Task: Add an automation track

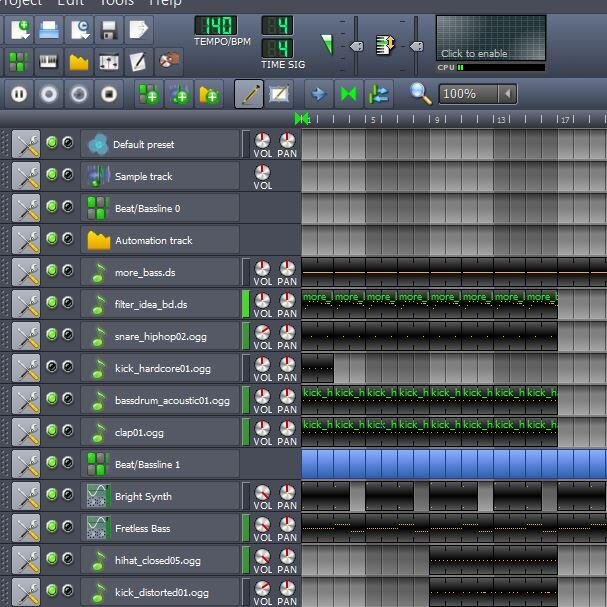Action: pos(209,94)
